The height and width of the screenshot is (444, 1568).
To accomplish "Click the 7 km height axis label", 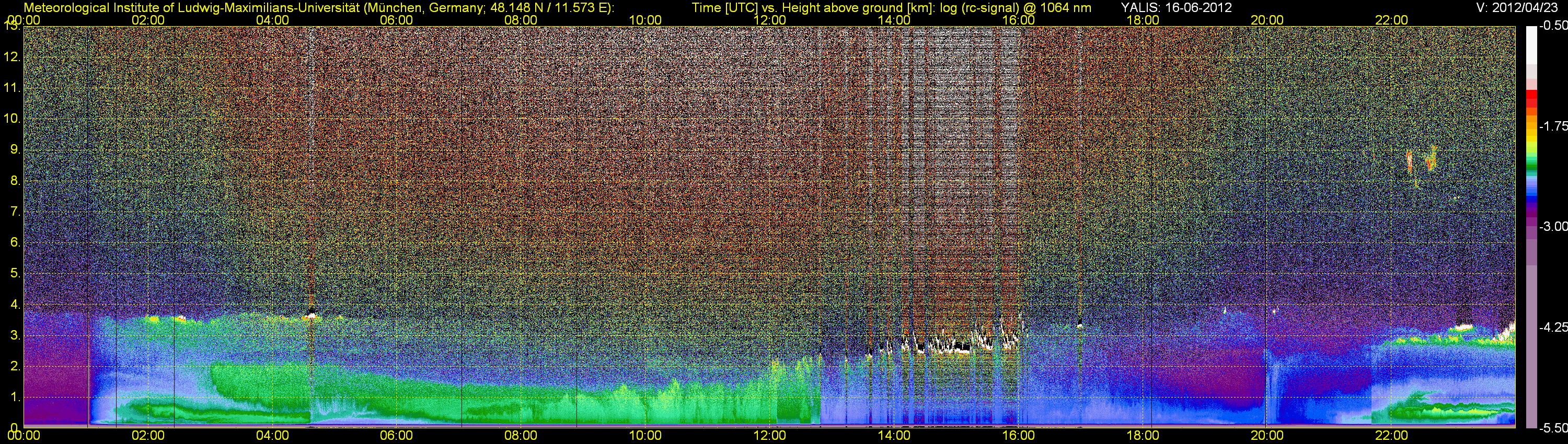I will click(15, 212).
